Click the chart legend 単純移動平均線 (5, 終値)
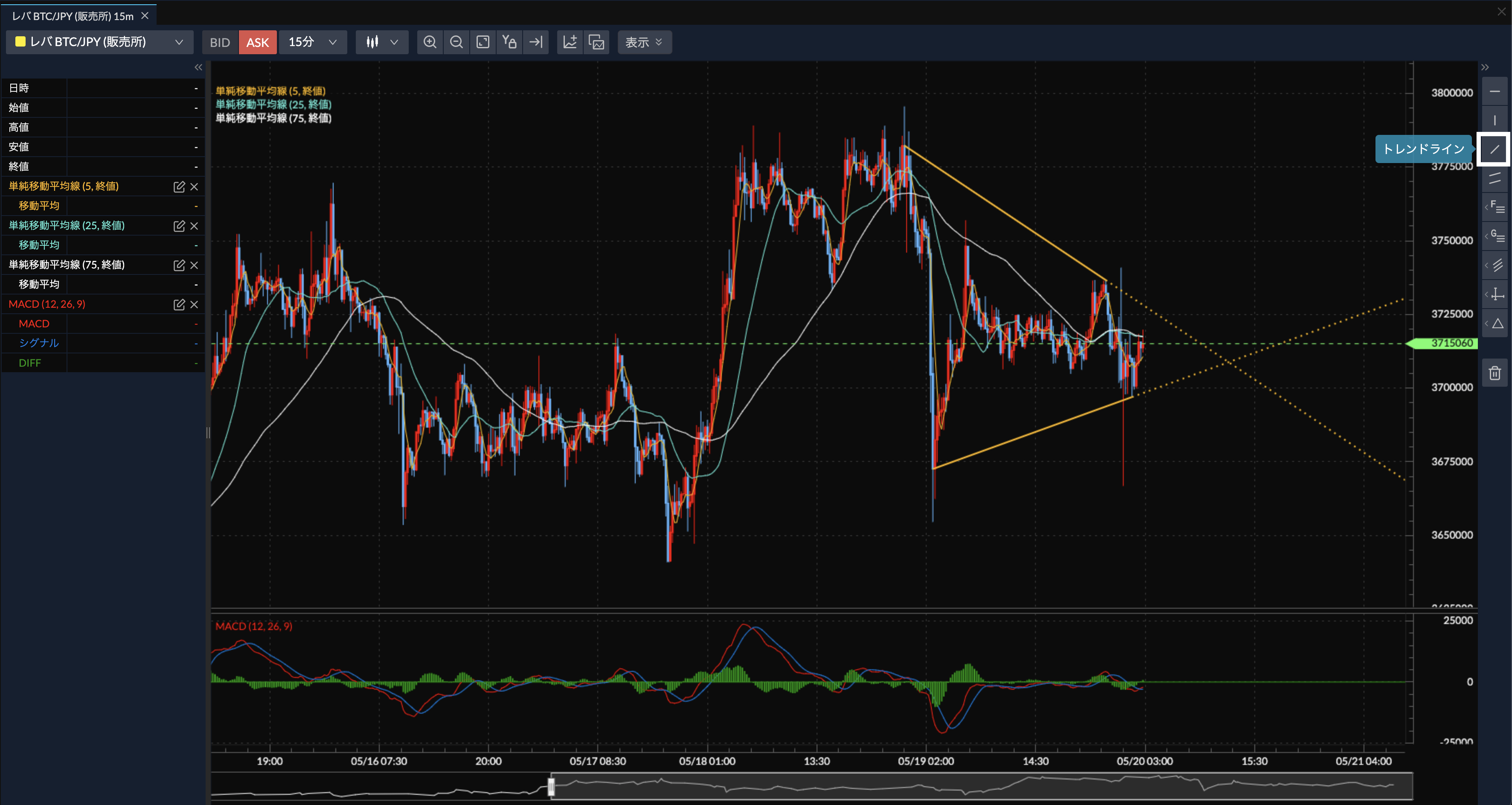Image resolution: width=1512 pixels, height=805 pixels. coord(270,91)
